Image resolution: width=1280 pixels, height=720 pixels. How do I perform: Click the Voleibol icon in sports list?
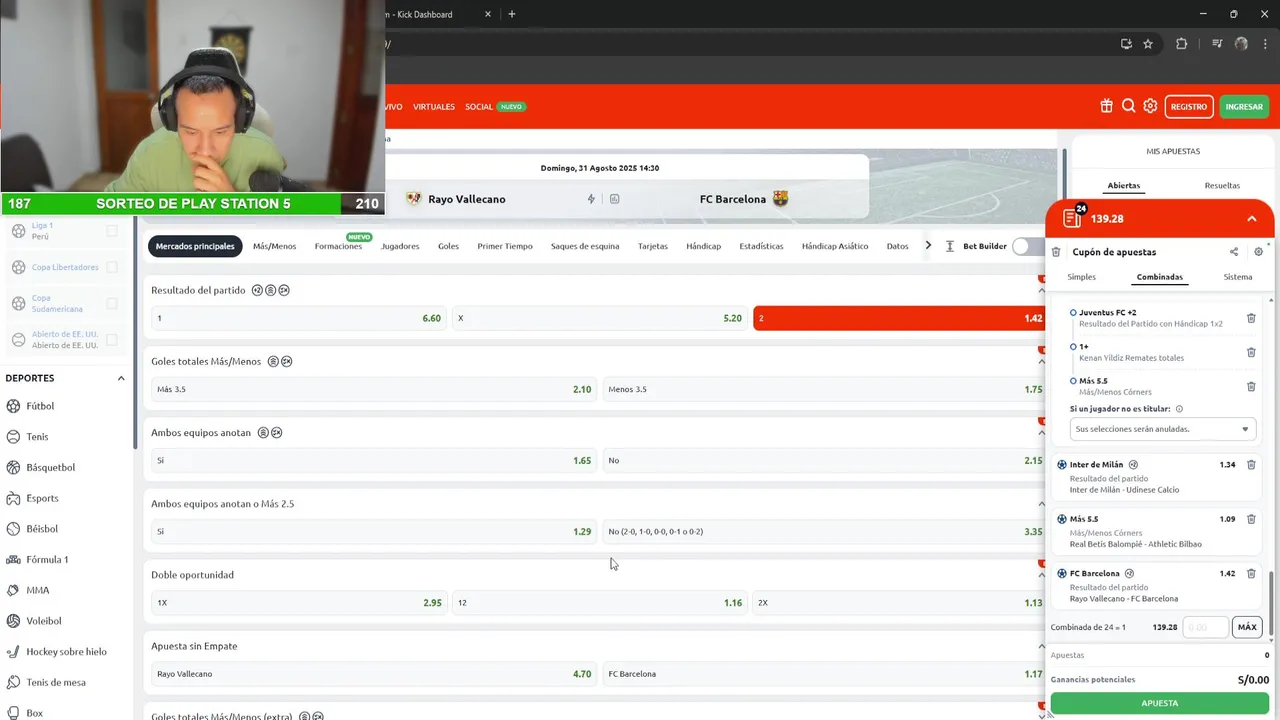14,621
